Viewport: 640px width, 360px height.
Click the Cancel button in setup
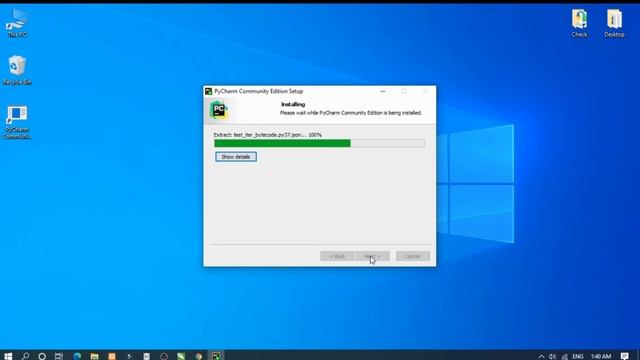coord(412,256)
